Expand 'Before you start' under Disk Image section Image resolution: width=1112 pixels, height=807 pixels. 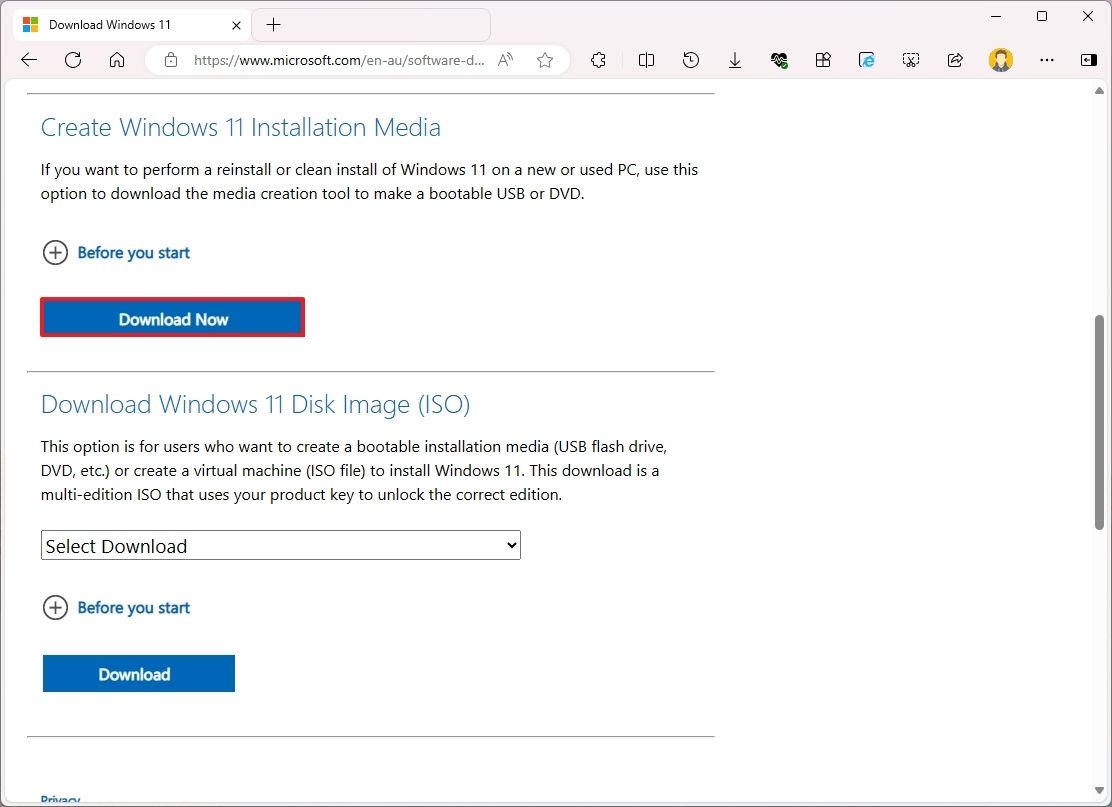point(116,607)
